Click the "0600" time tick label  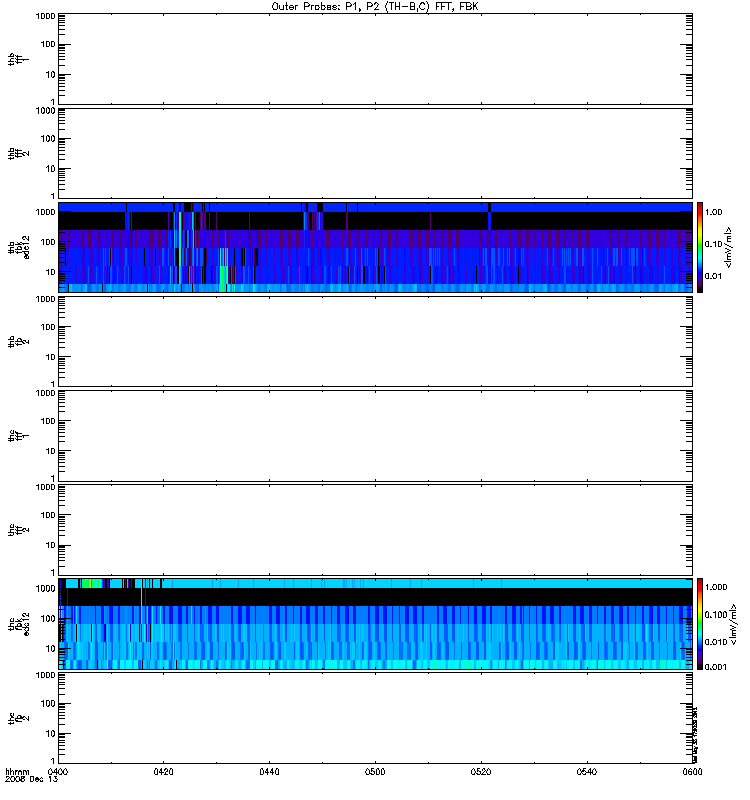coord(692,771)
